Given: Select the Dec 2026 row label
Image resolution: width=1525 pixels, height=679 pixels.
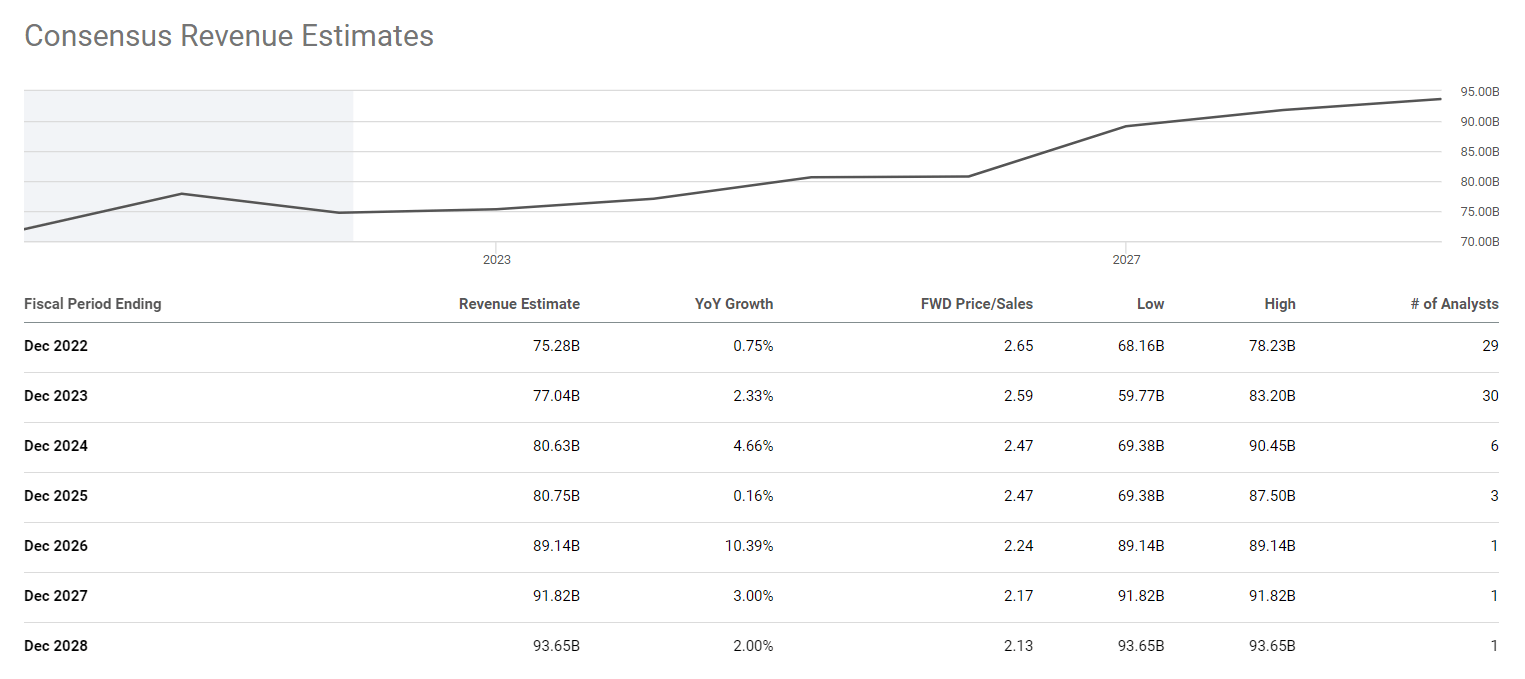Looking at the screenshot, I should 56,546.
